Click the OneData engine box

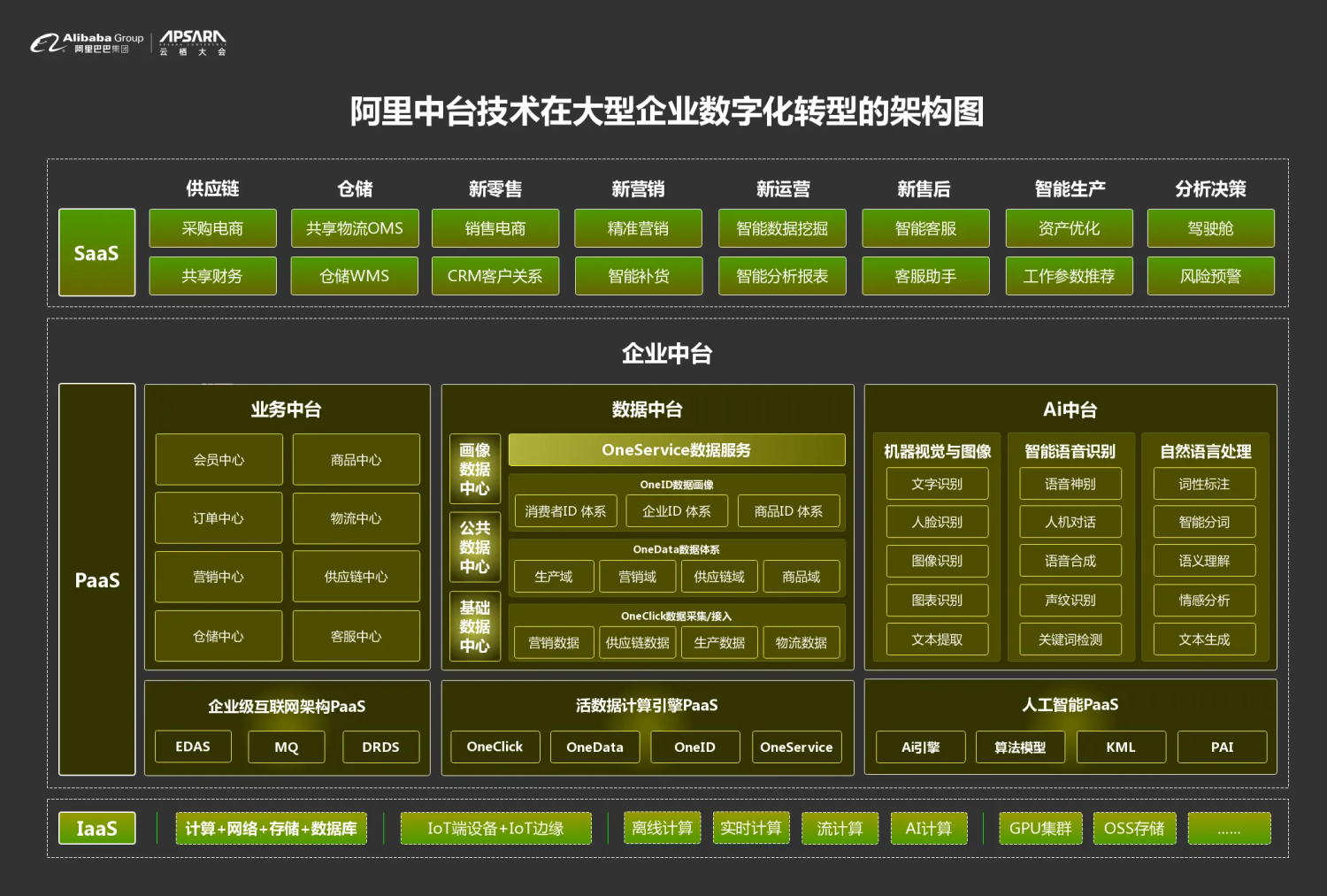point(594,747)
